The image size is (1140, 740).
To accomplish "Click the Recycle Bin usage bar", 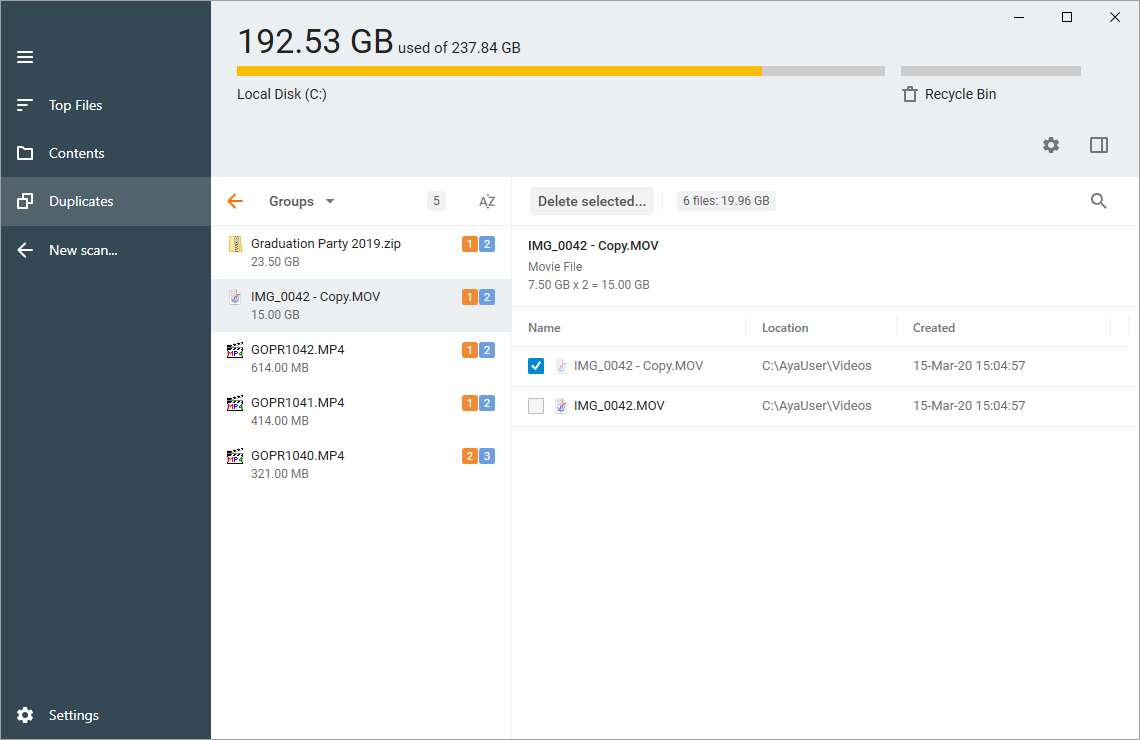I will click(991, 71).
